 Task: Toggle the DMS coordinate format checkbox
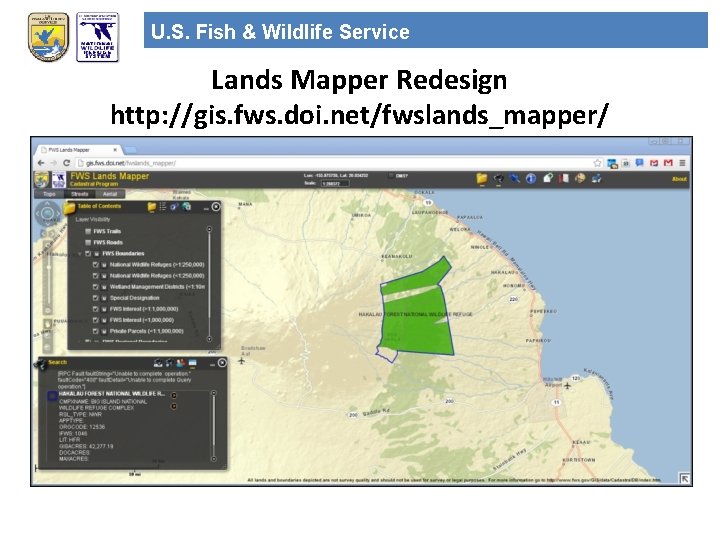pos(391,176)
